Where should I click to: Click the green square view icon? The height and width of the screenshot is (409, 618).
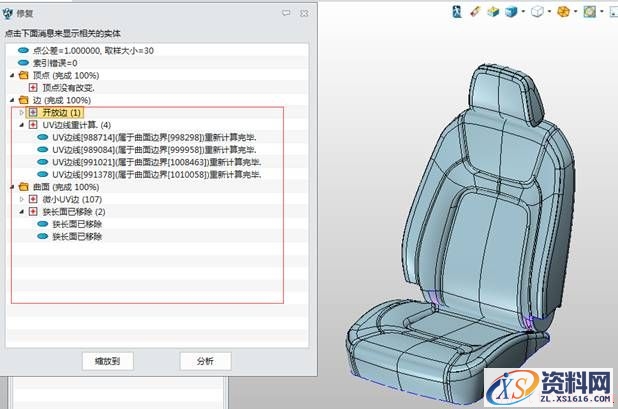(x=590, y=12)
